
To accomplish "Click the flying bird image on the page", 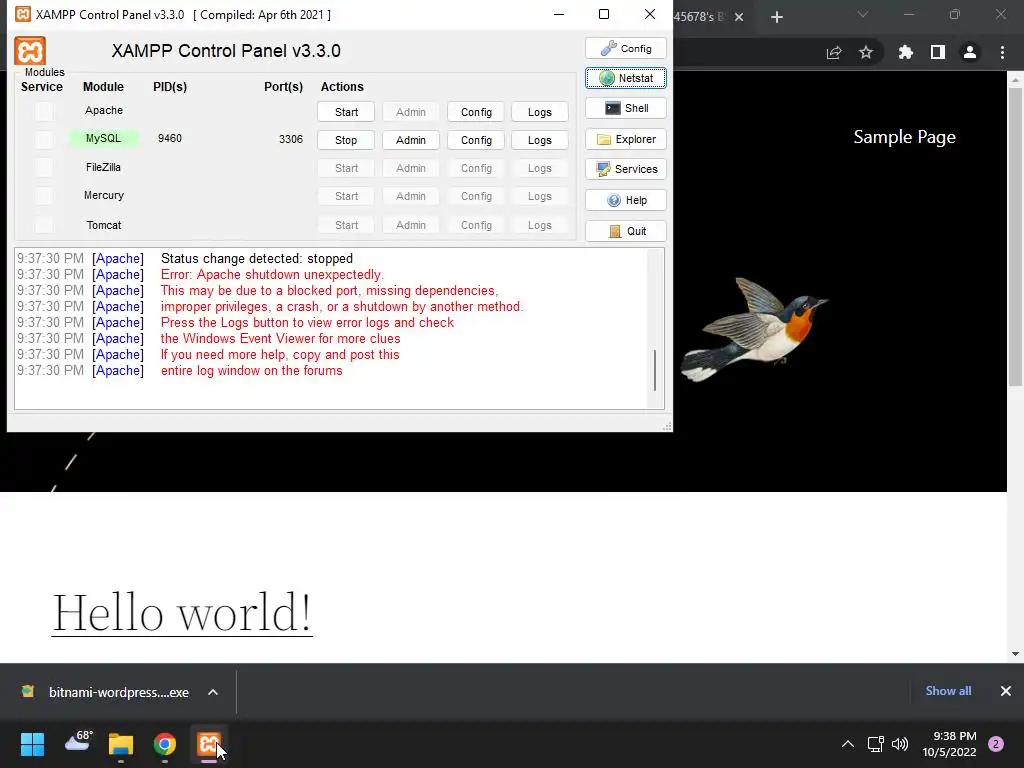I will tap(754, 330).
